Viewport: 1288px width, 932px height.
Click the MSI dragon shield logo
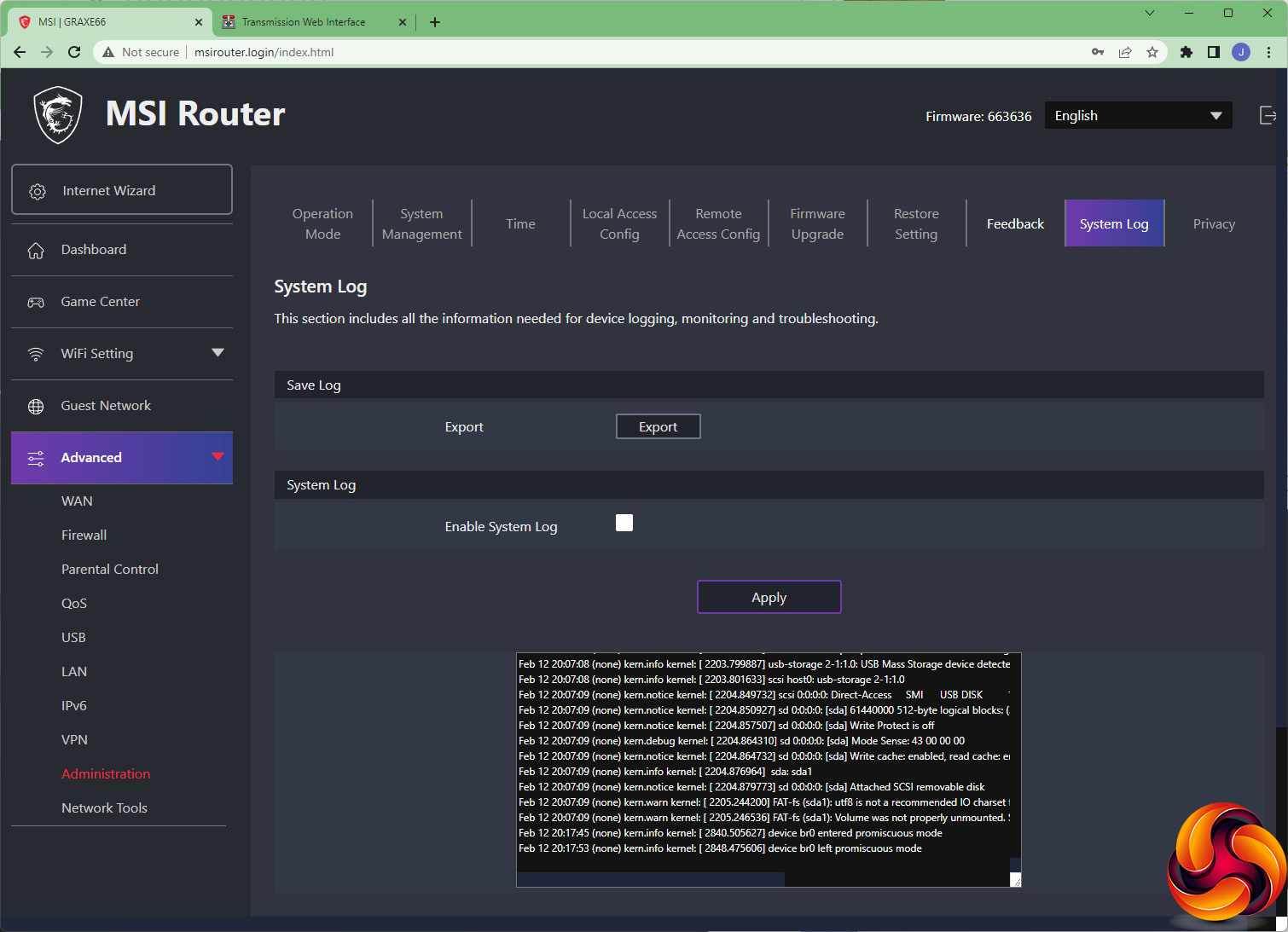tap(58, 115)
